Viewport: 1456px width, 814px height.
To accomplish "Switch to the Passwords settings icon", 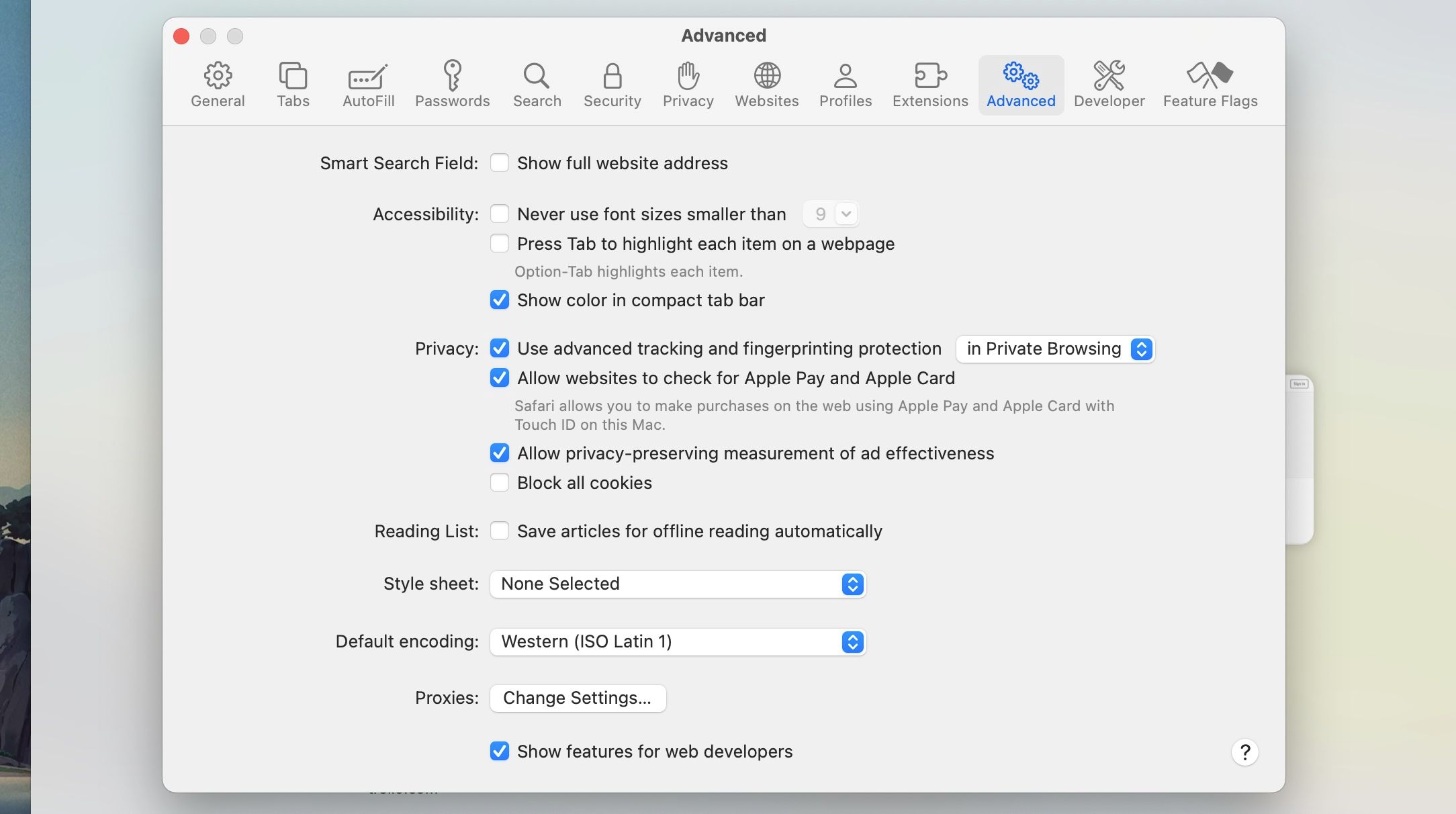I will point(452,83).
